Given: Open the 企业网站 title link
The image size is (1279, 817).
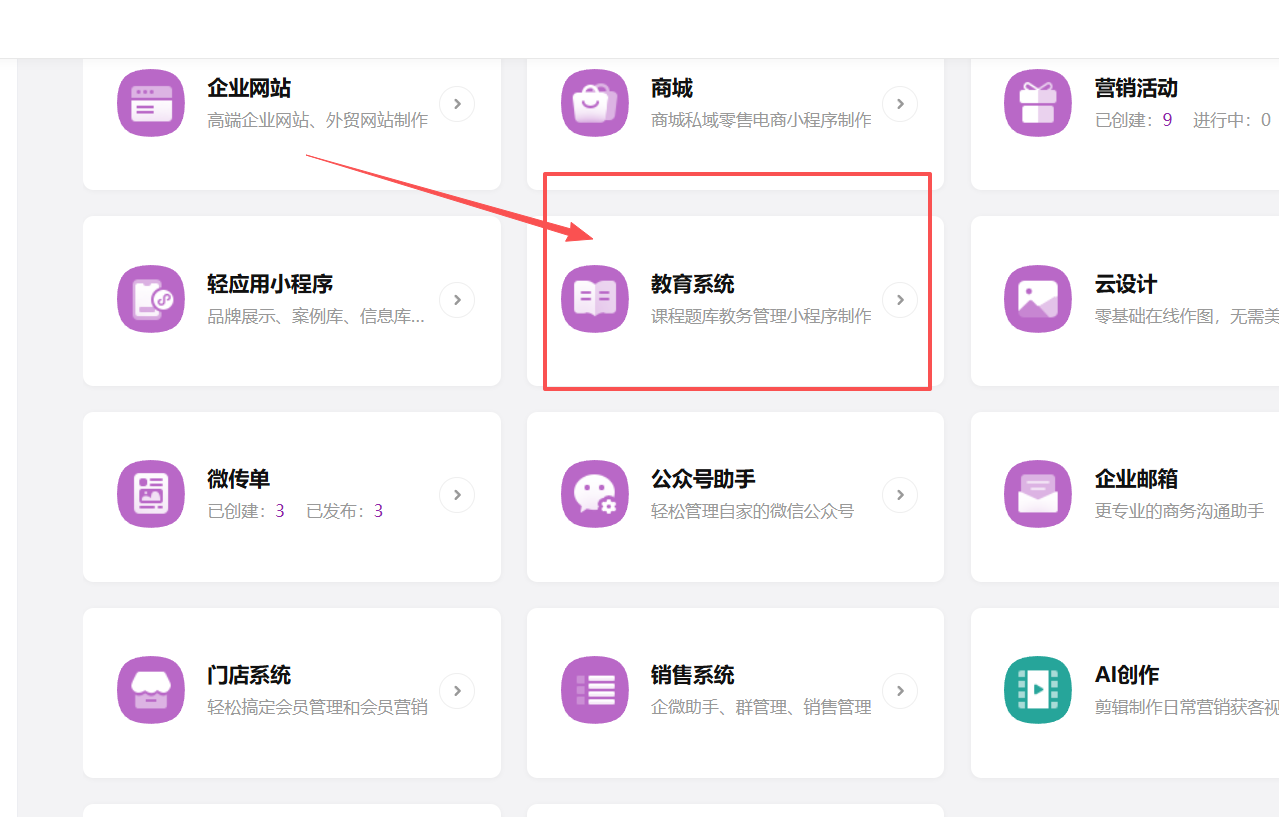Looking at the screenshot, I should click(249, 88).
